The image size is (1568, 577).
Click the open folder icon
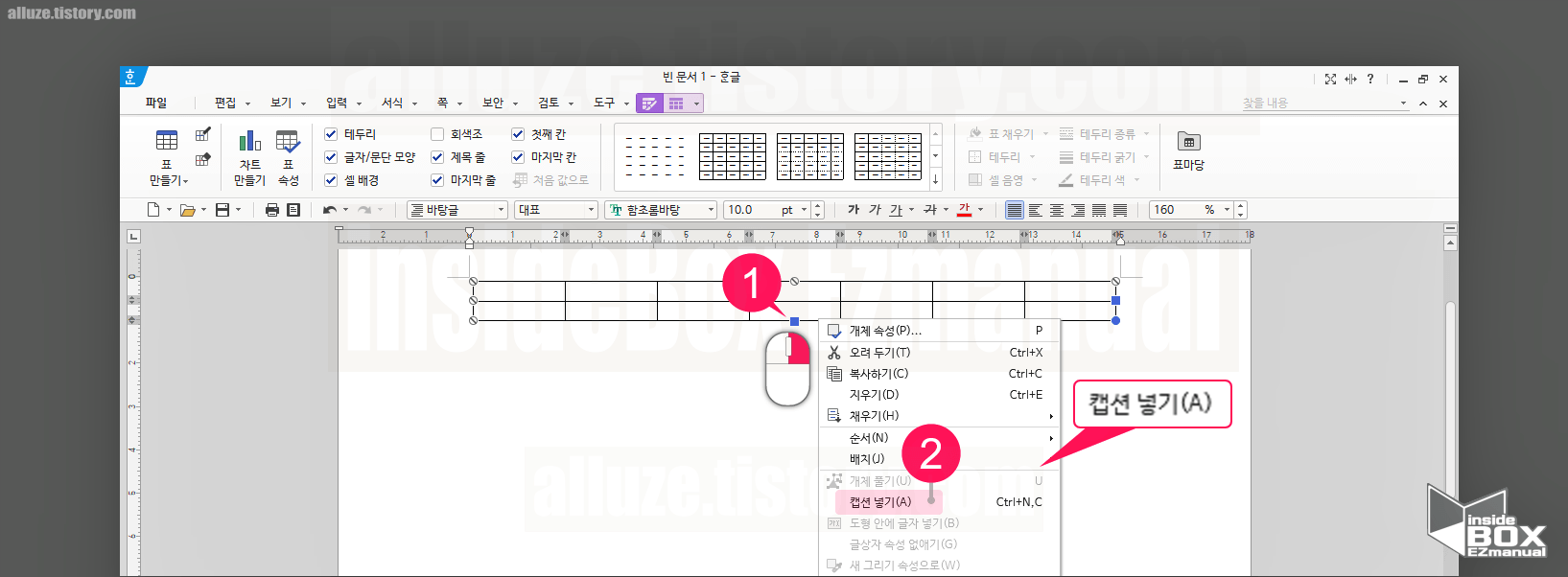point(188,210)
